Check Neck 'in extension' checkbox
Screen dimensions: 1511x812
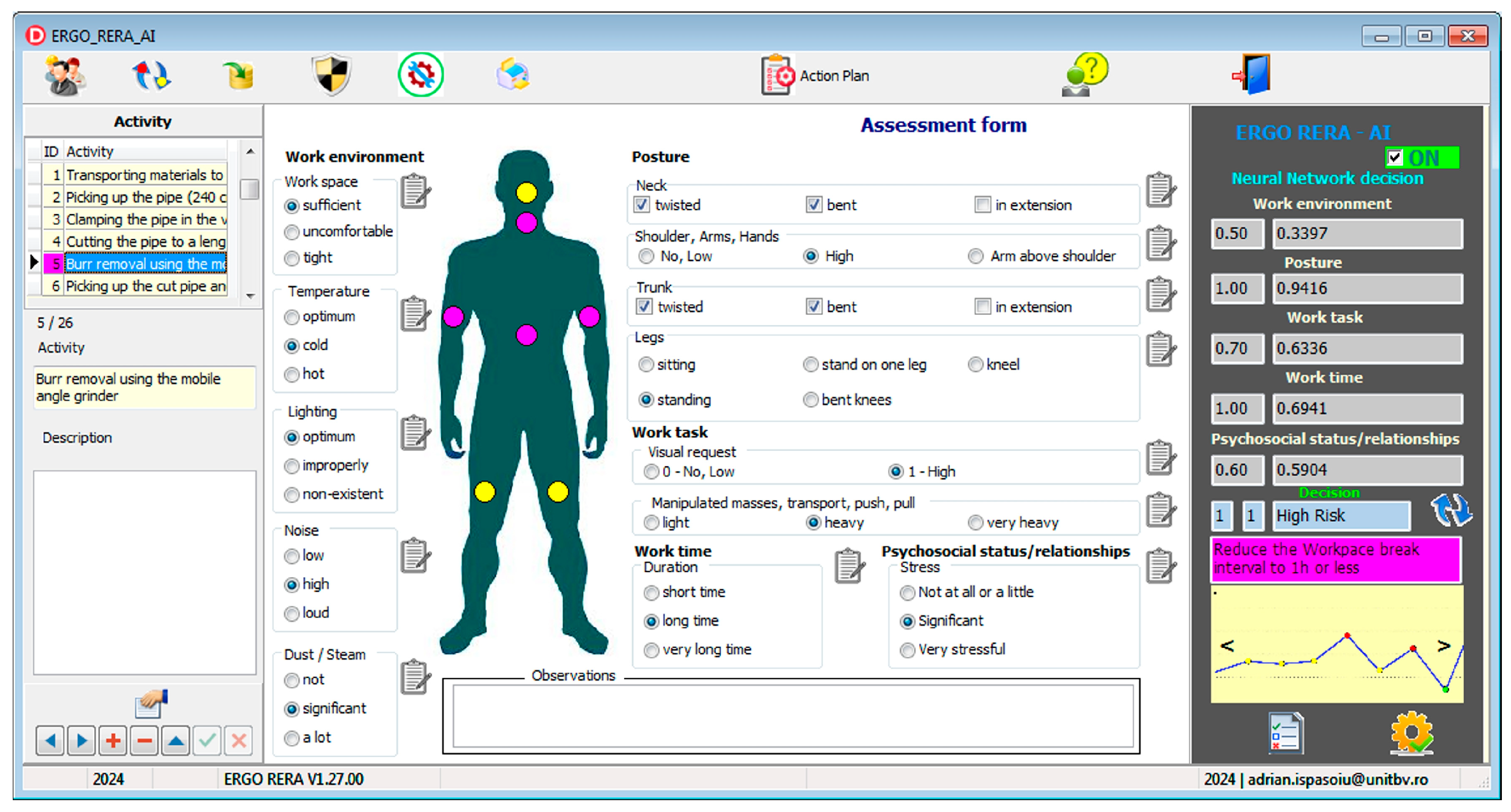click(x=983, y=205)
